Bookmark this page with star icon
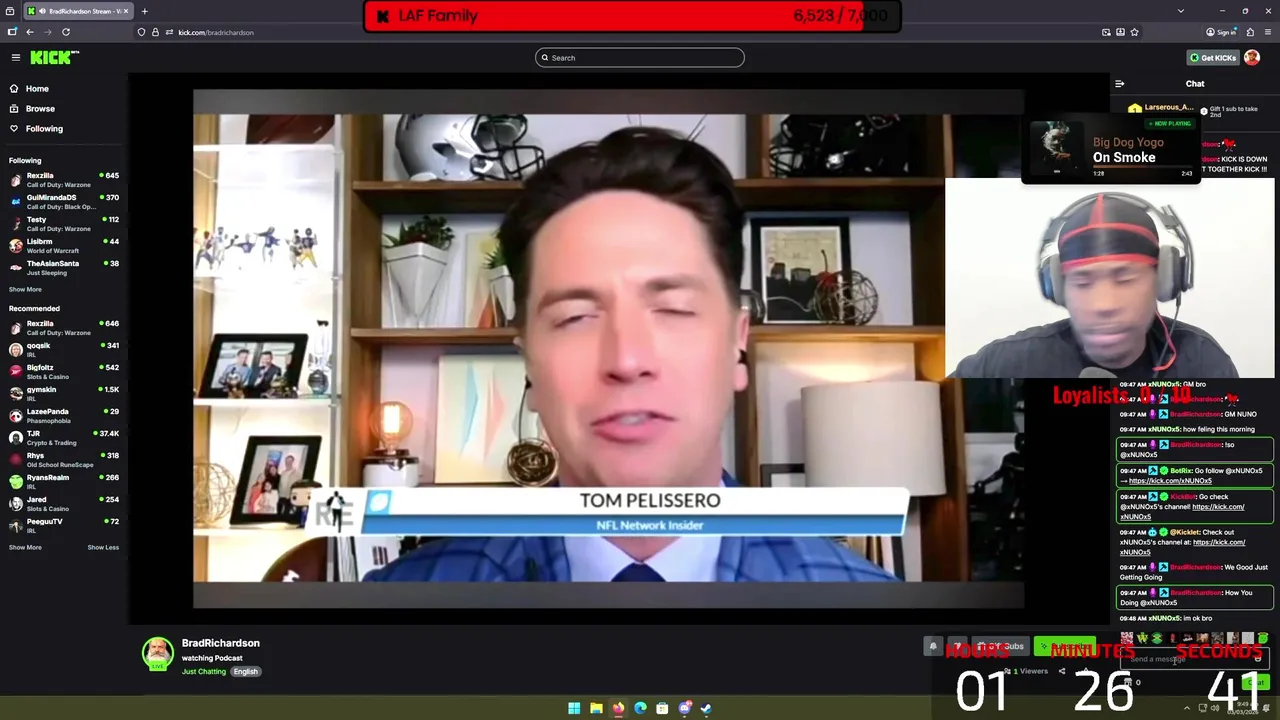Viewport: 1280px width, 720px height. point(1134,32)
